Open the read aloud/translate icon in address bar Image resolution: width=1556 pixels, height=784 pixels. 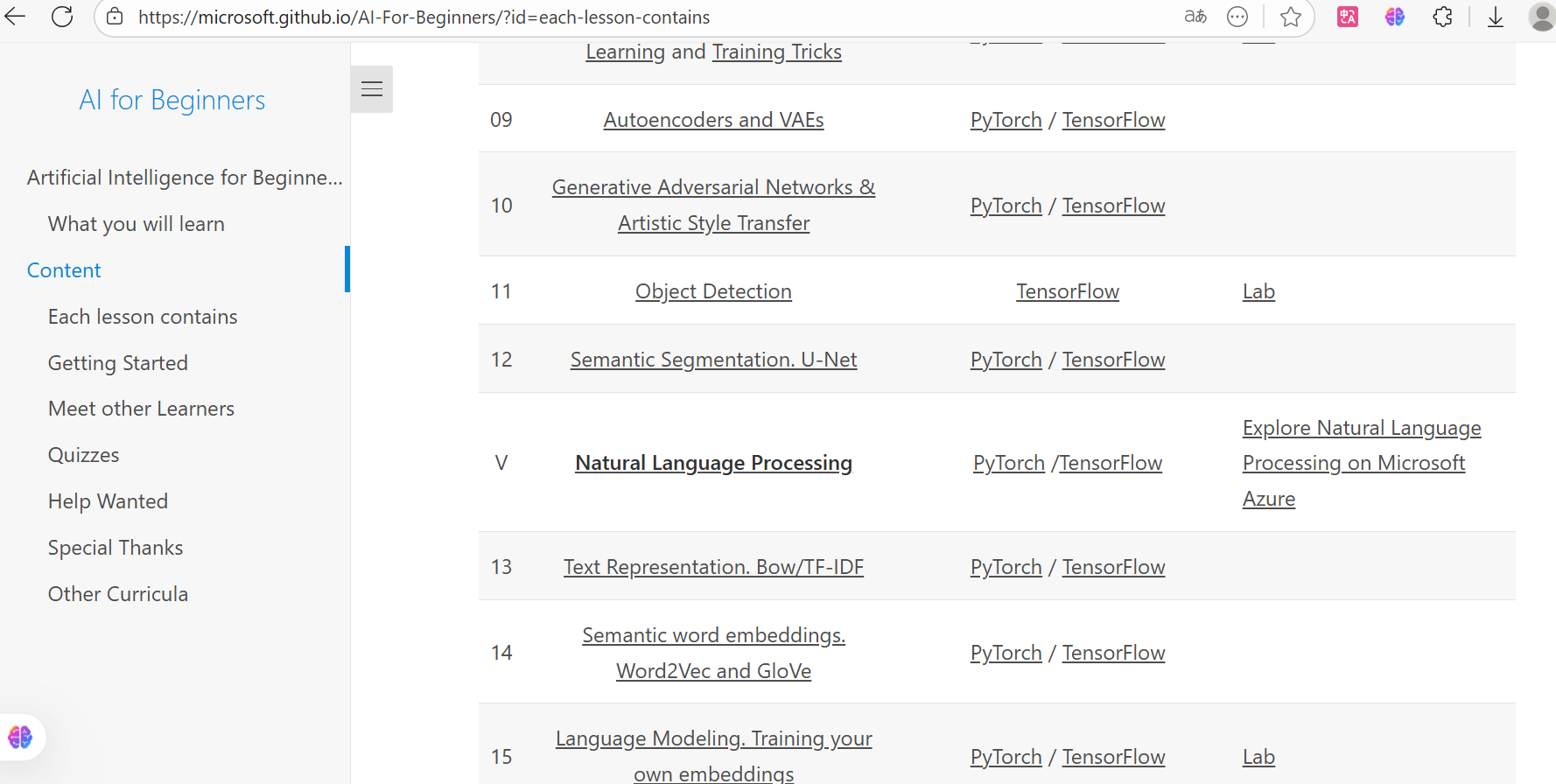pyautogui.click(x=1195, y=17)
